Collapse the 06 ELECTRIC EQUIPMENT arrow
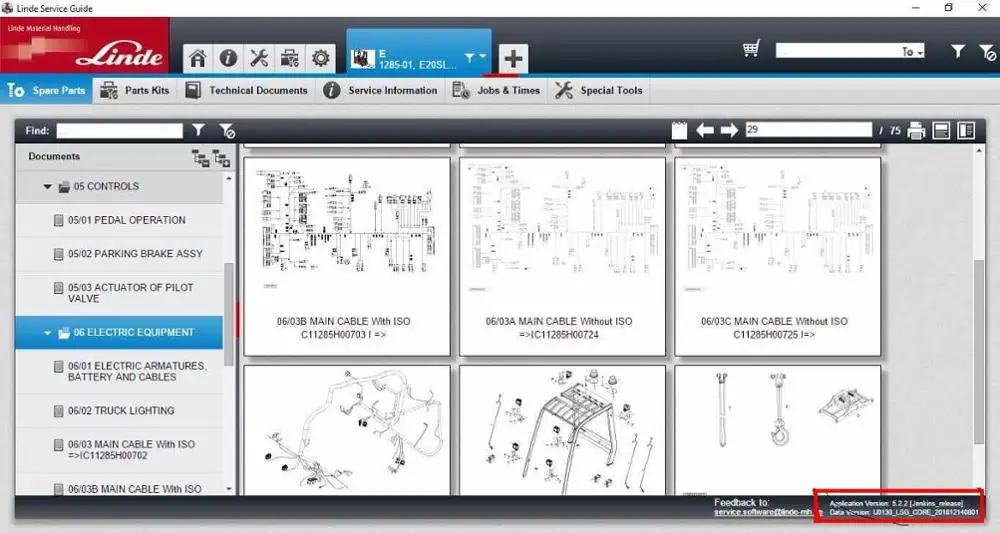The height and width of the screenshot is (533, 1000). (x=47, y=333)
